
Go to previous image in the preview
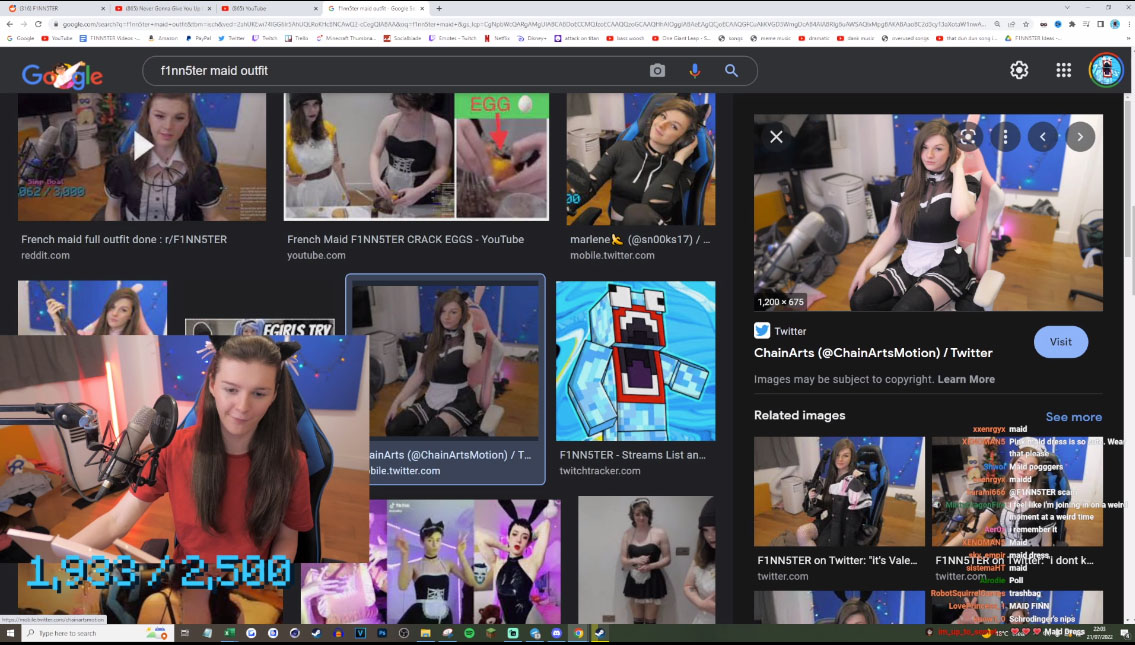coord(1043,136)
